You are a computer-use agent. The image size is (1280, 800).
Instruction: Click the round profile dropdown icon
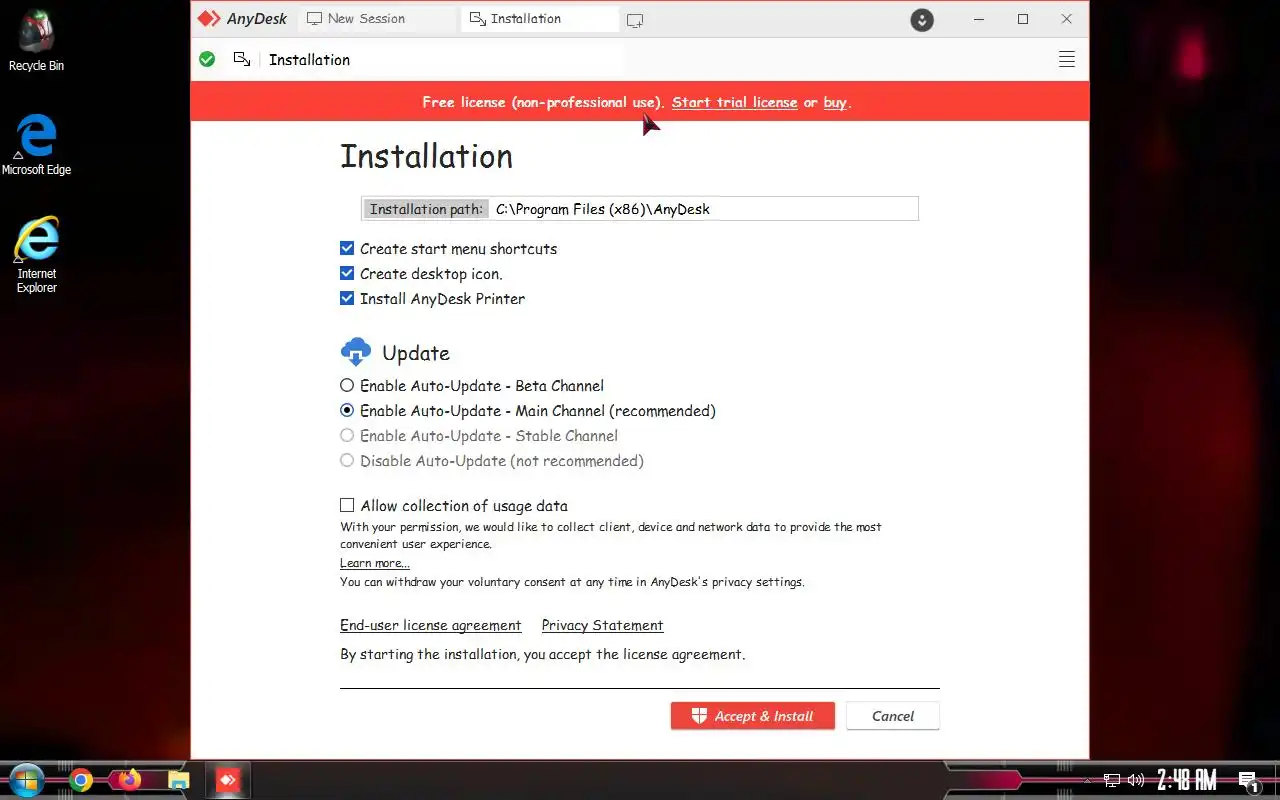pyautogui.click(x=922, y=19)
